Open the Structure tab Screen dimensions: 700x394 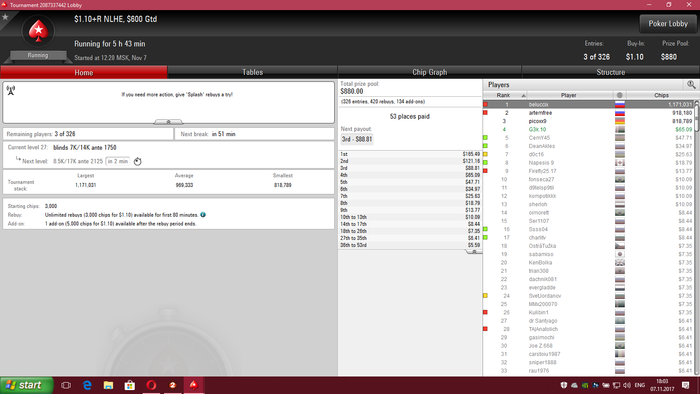click(x=610, y=72)
